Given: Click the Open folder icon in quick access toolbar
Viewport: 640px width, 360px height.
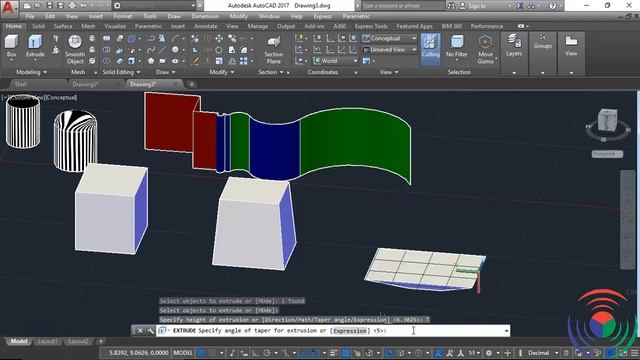Looking at the screenshot, I should coord(38,6).
